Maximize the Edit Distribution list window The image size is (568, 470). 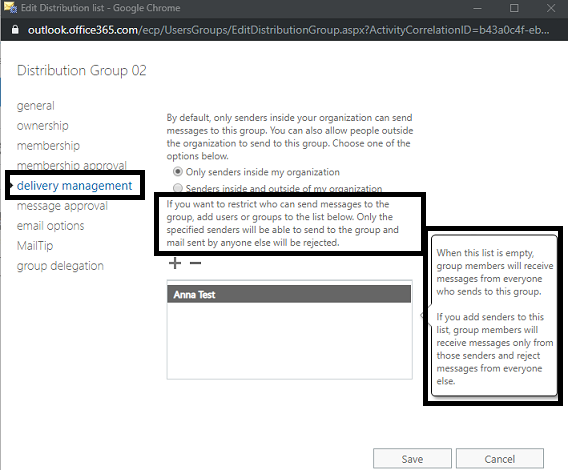click(x=514, y=8)
